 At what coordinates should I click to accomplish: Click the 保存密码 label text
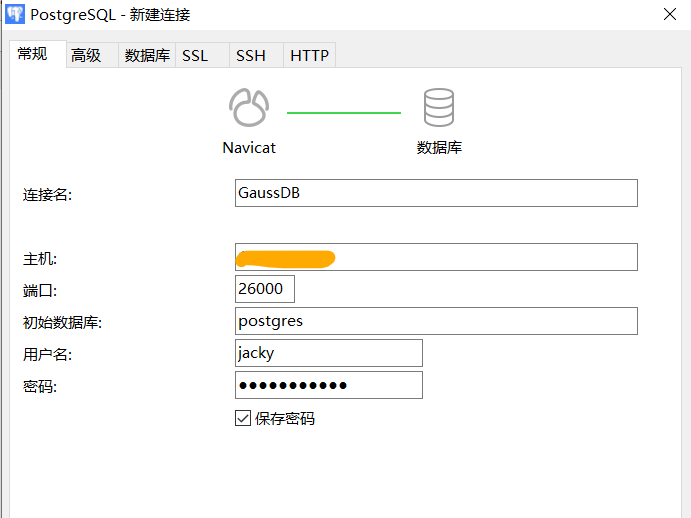[x=285, y=418]
